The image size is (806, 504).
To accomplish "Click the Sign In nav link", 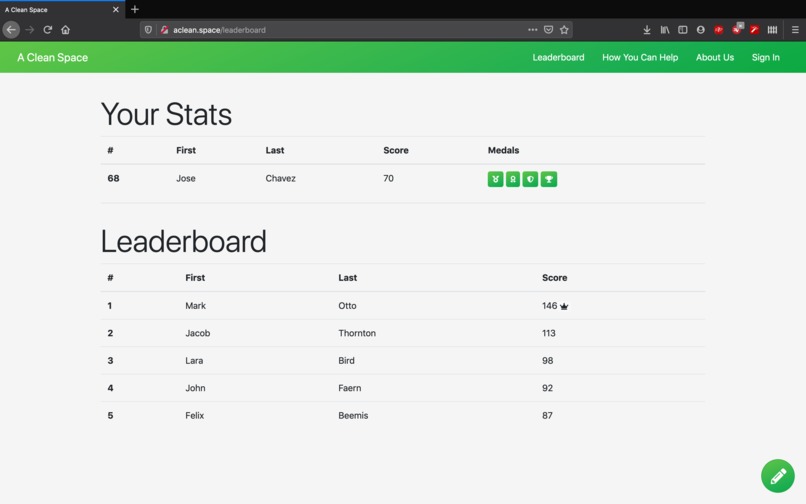I will pos(765,58).
